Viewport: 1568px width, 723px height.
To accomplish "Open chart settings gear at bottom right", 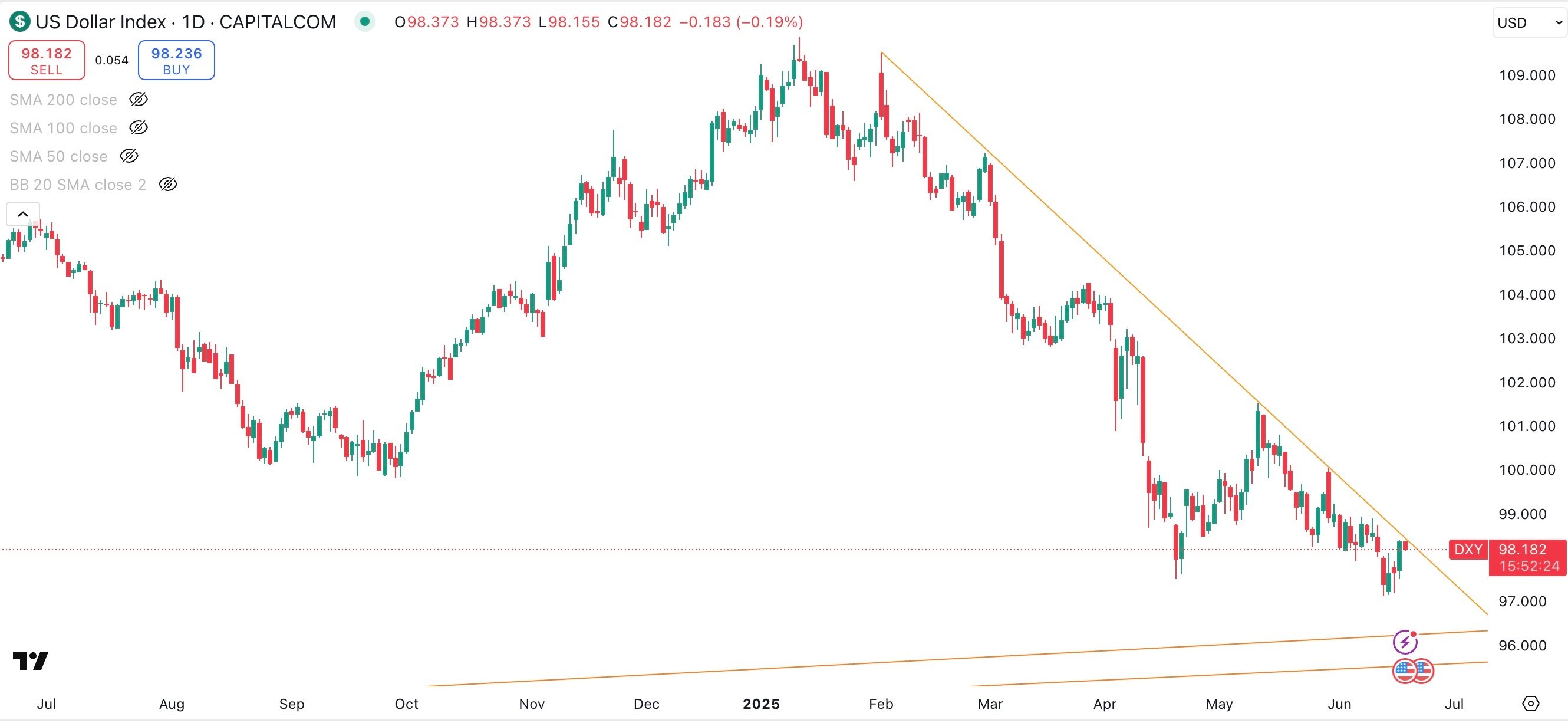I will 1530,704.
